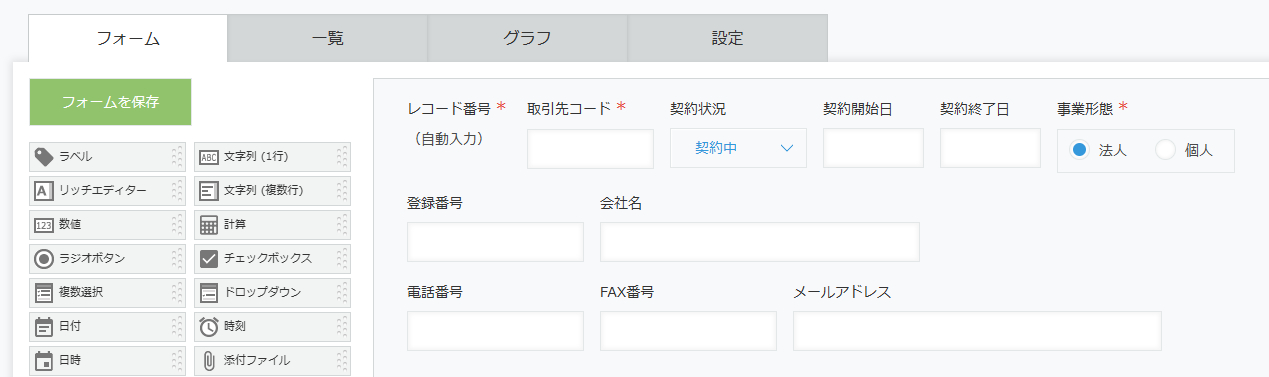Image resolution: width=1269 pixels, height=377 pixels.
Task: Pick the ラジオボタン field icon
Action: 43,258
